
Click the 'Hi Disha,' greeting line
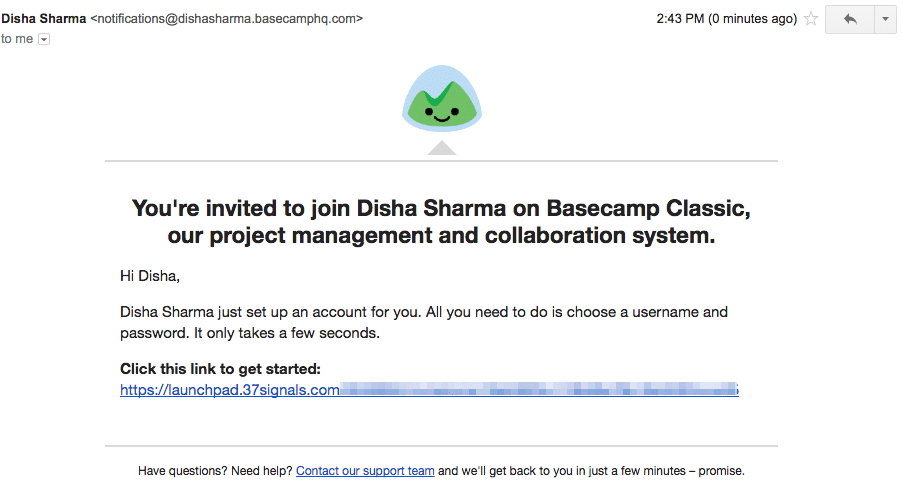click(150, 277)
